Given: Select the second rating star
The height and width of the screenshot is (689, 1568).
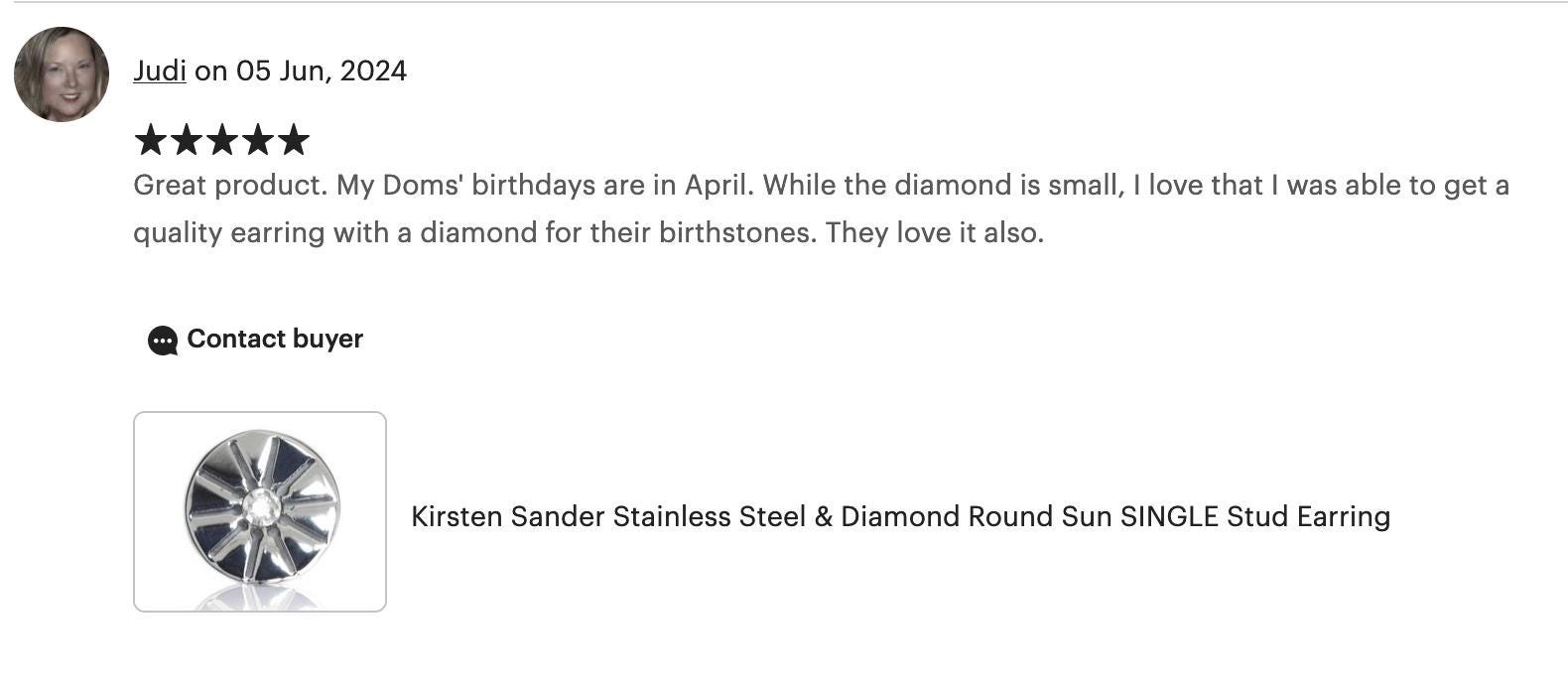Looking at the screenshot, I should (186, 140).
